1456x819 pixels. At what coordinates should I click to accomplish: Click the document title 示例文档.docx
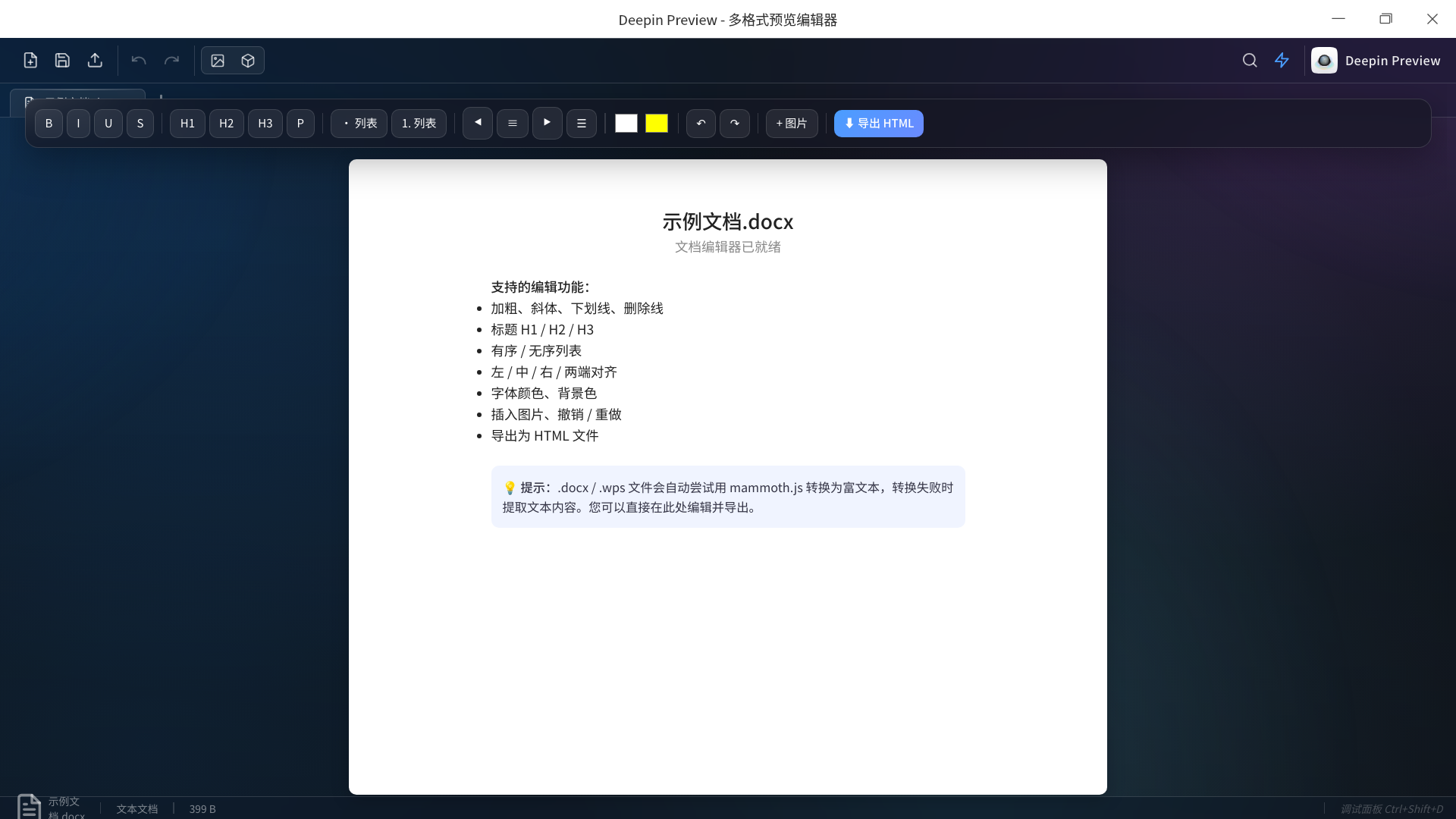coord(728,221)
